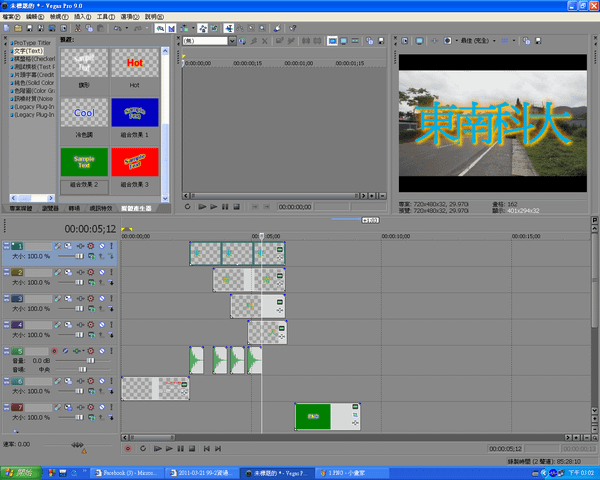Toggle timeline loop playback icon
This screenshot has width=600, height=480.
[142, 448]
